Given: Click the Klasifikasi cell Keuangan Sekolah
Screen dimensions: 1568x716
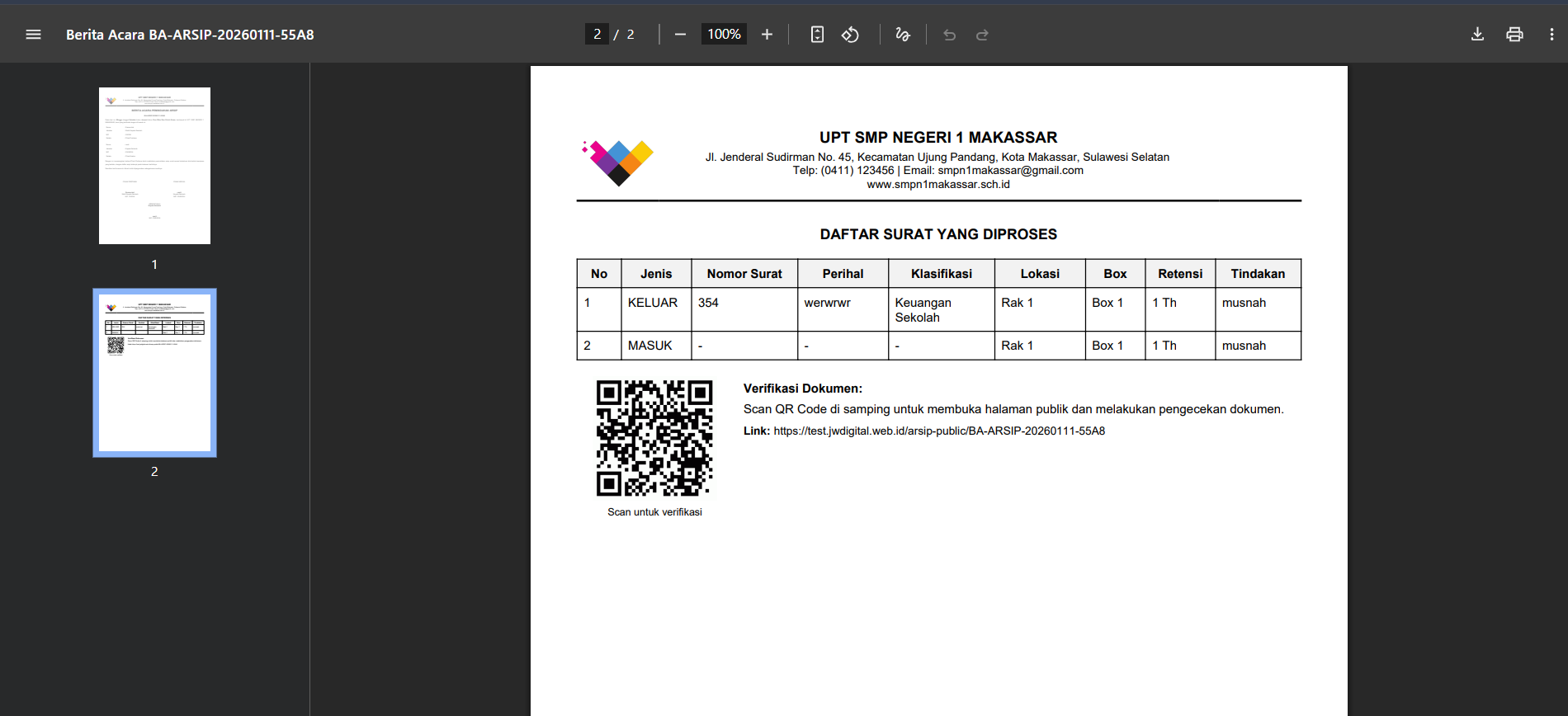Looking at the screenshot, I should pyautogui.click(x=923, y=310).
